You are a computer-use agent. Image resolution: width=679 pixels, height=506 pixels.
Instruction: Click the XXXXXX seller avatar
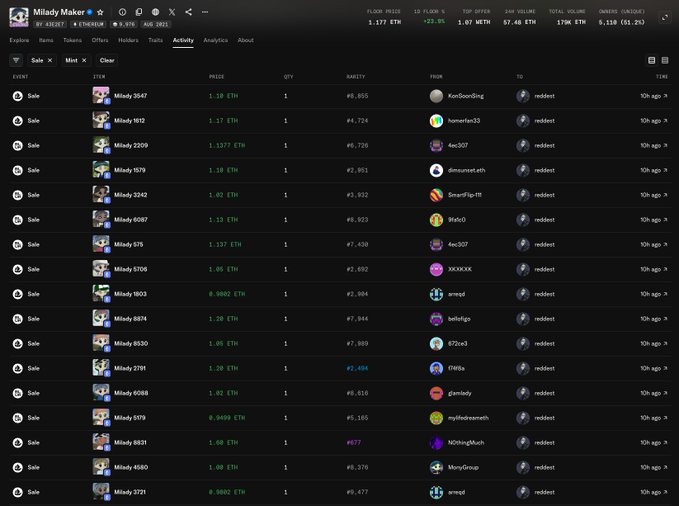[x=436, y=269]
